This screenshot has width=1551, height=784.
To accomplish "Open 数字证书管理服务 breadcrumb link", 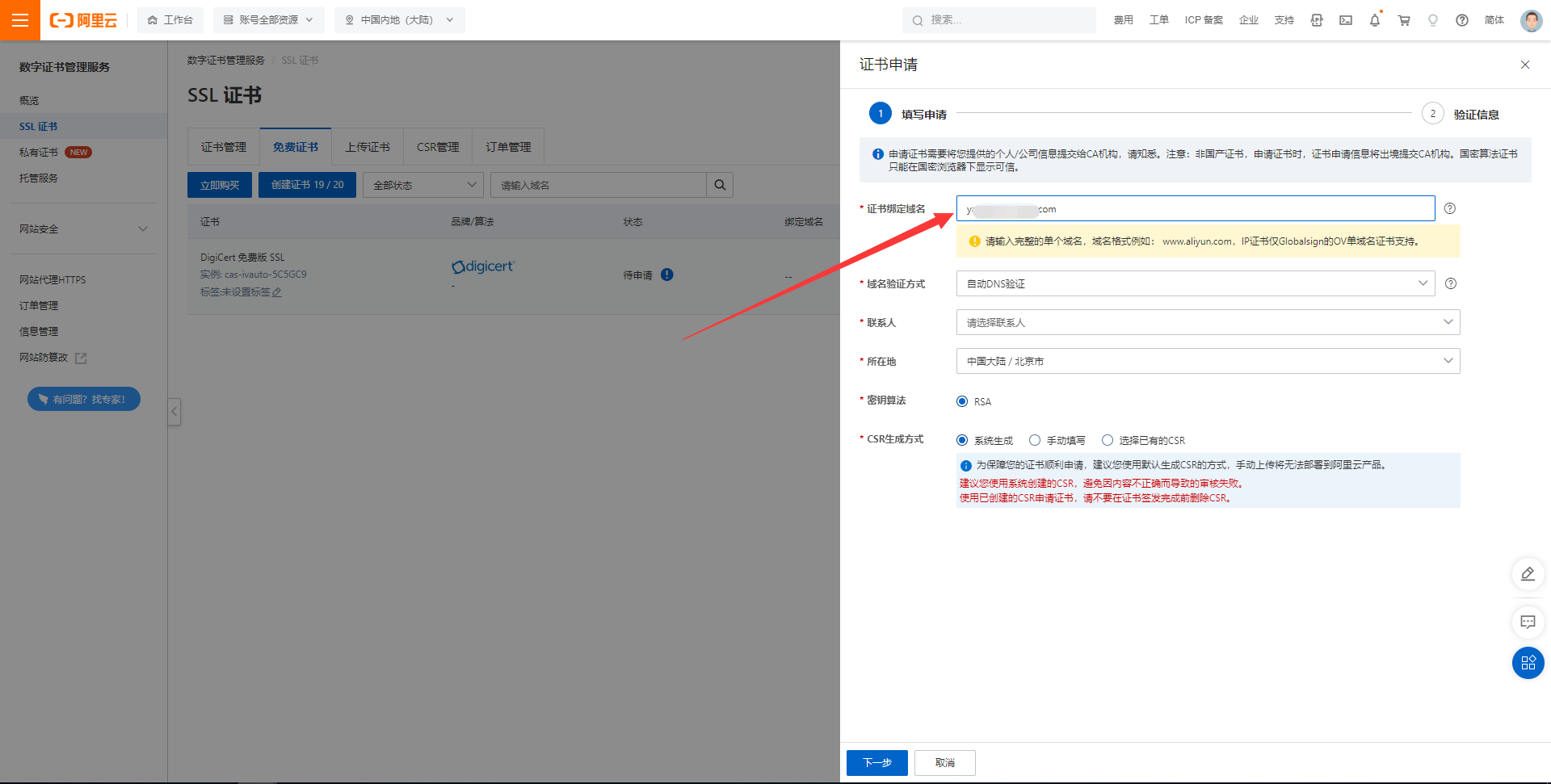I will (x=226, y=61).
